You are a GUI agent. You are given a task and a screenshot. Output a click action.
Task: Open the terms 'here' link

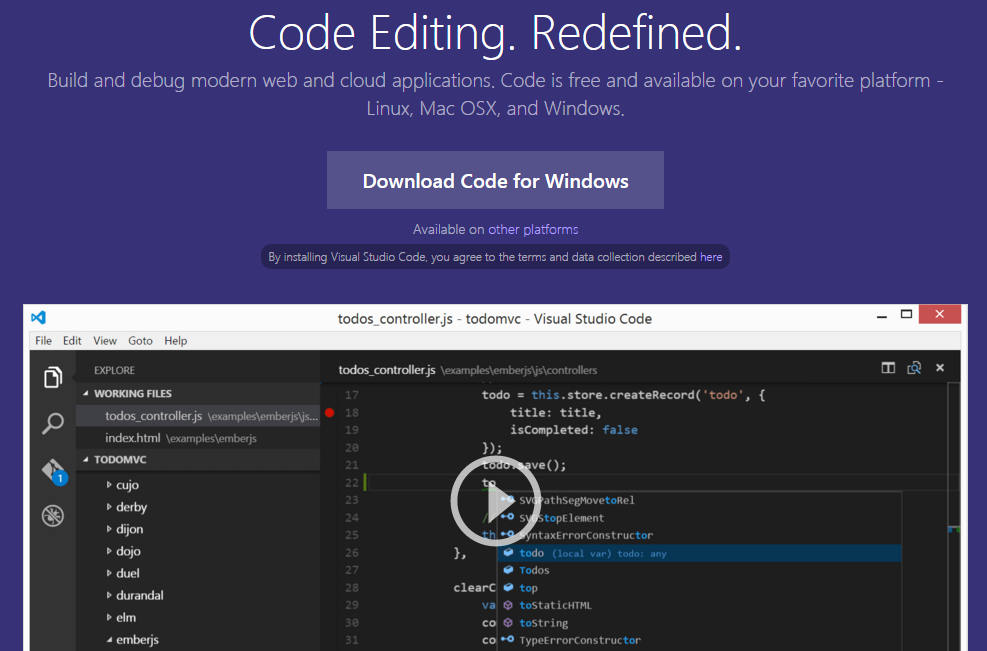coord(711,257)
